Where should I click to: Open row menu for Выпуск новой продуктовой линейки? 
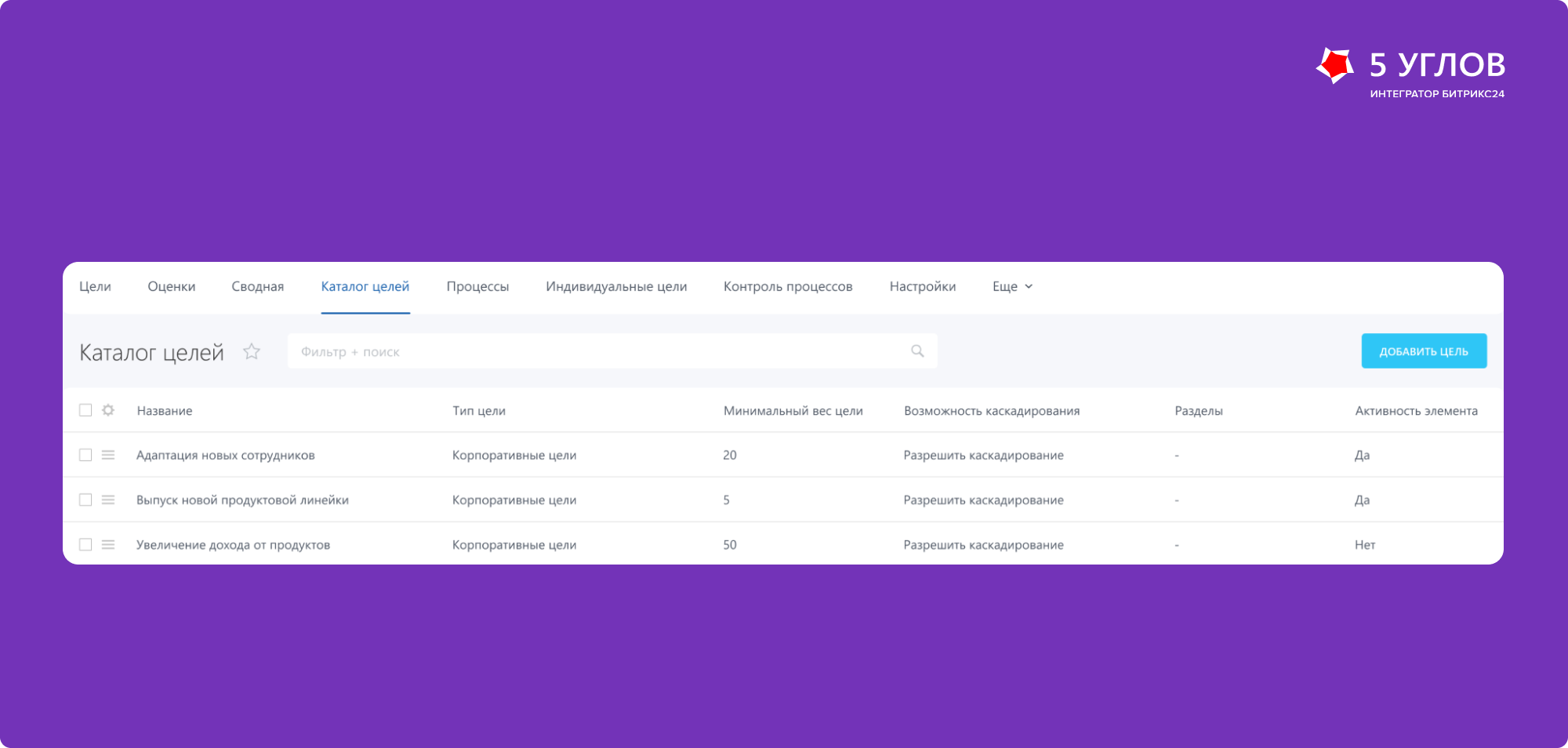[x=108, y=499]
